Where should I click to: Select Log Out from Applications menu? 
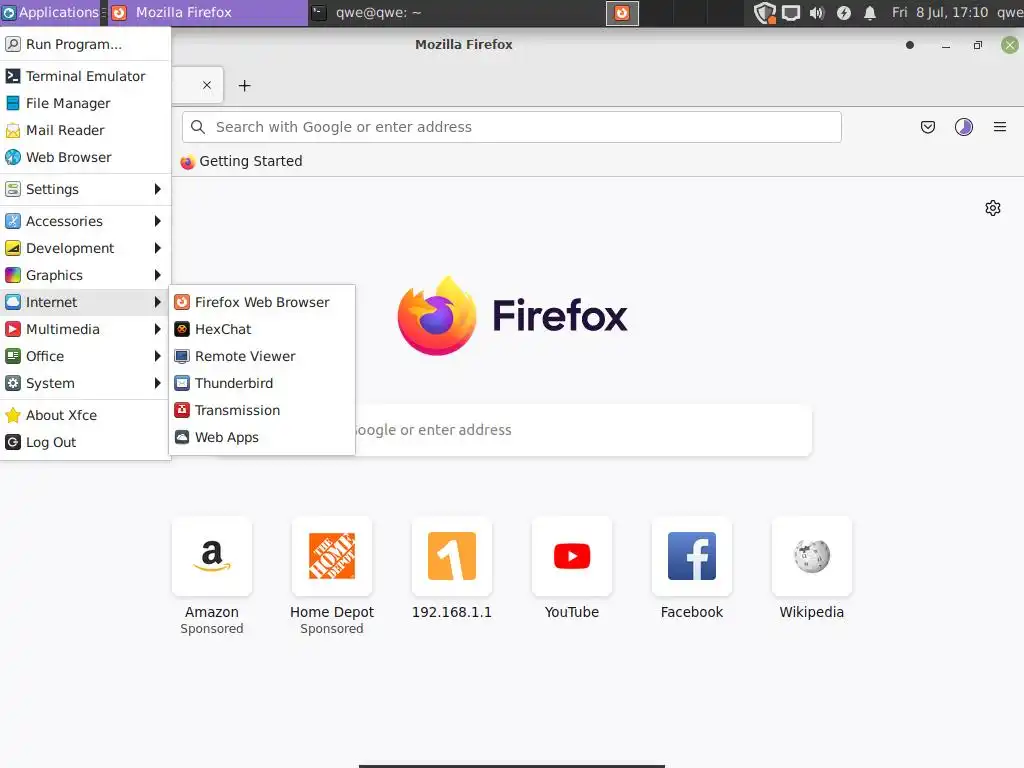coord(85,442)
